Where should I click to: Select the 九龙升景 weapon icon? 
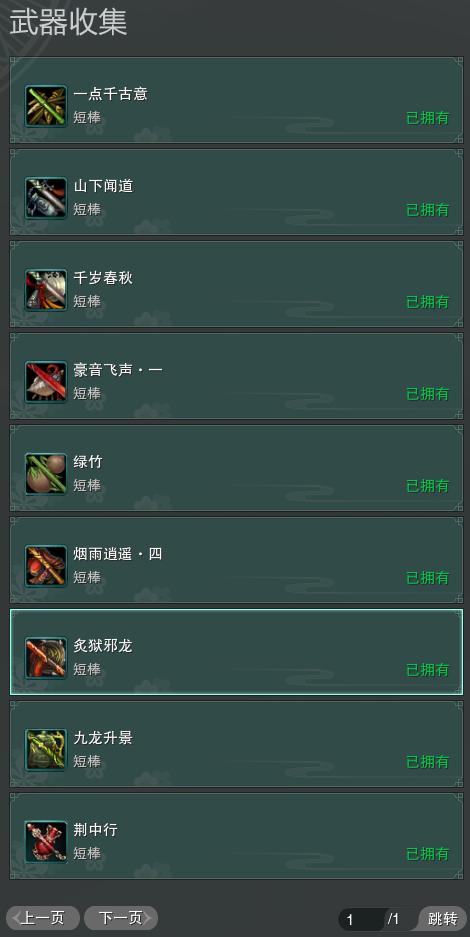point(46,750)
